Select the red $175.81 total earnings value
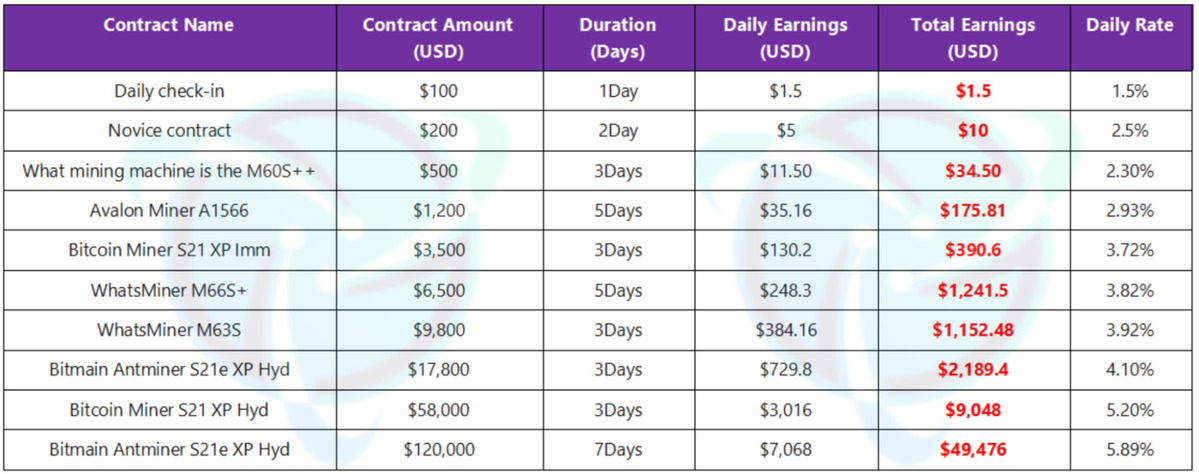The image size is (1199, 474). (973, 210)
